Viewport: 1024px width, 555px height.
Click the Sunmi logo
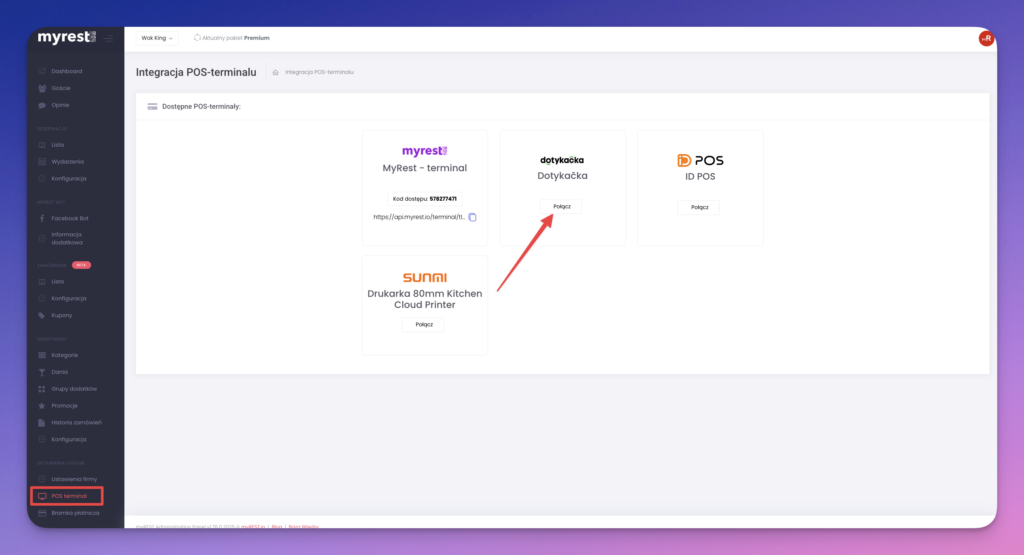click(x=424, y=278)
